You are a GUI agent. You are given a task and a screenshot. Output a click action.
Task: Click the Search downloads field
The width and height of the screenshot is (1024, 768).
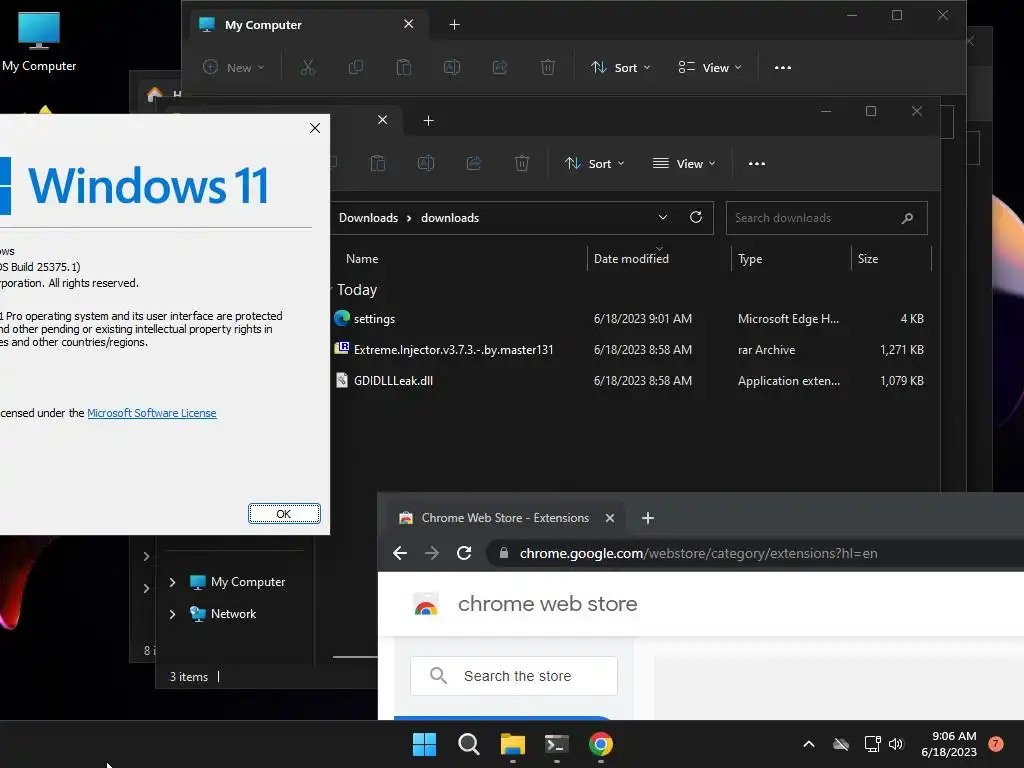pyautogui.click(x=826, y=218)
